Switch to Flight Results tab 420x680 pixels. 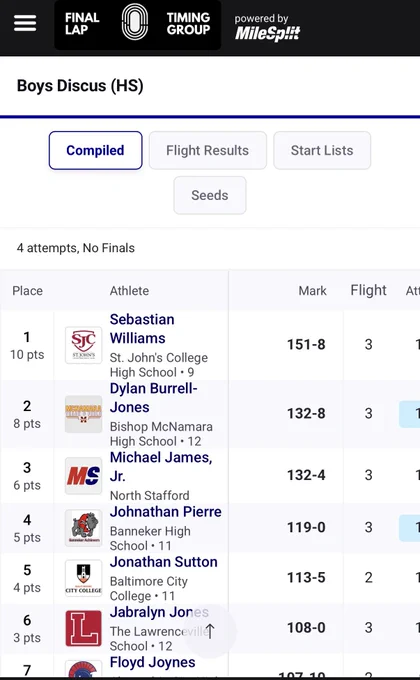(207, 150)
